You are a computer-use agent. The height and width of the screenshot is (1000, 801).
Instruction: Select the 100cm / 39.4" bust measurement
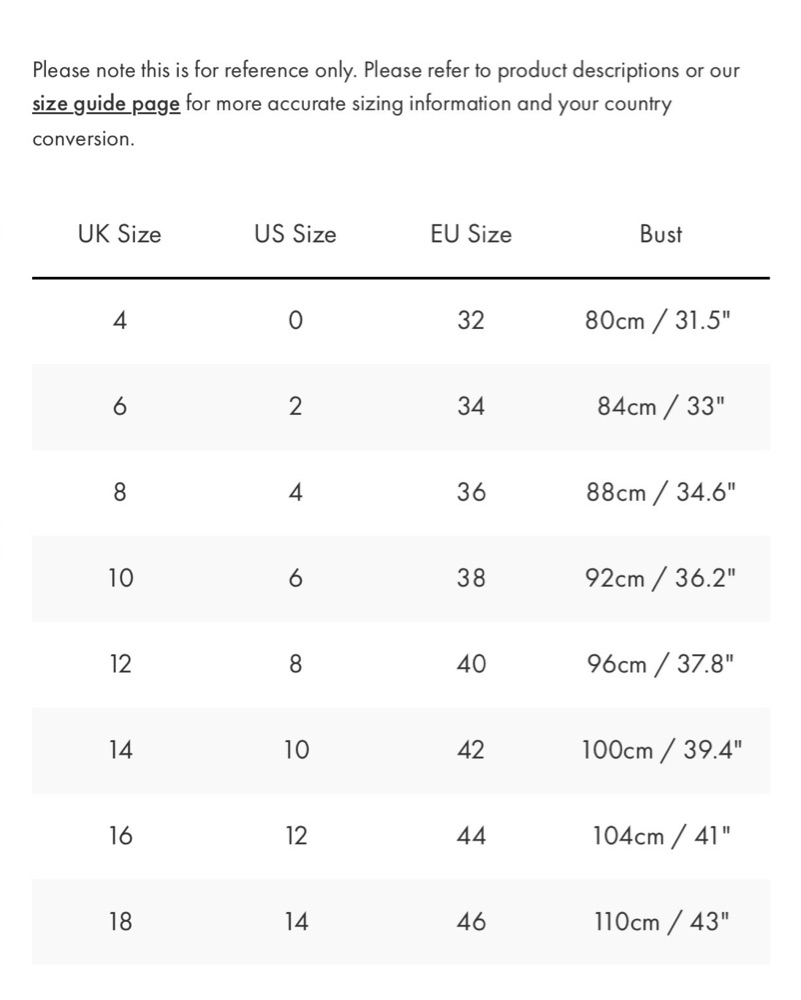point(662,750)
